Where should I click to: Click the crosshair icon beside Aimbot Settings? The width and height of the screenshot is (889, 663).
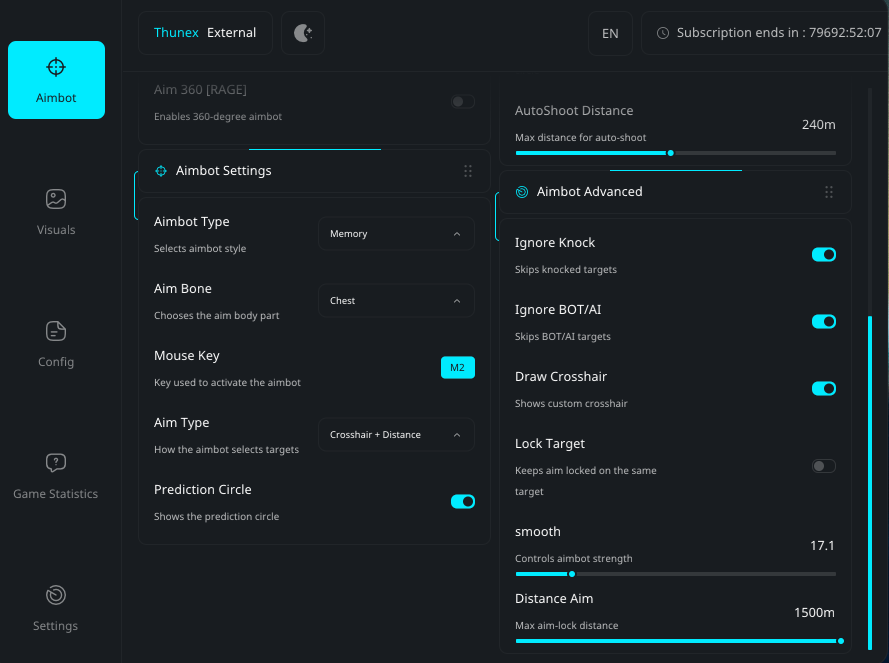pos(161,171)
